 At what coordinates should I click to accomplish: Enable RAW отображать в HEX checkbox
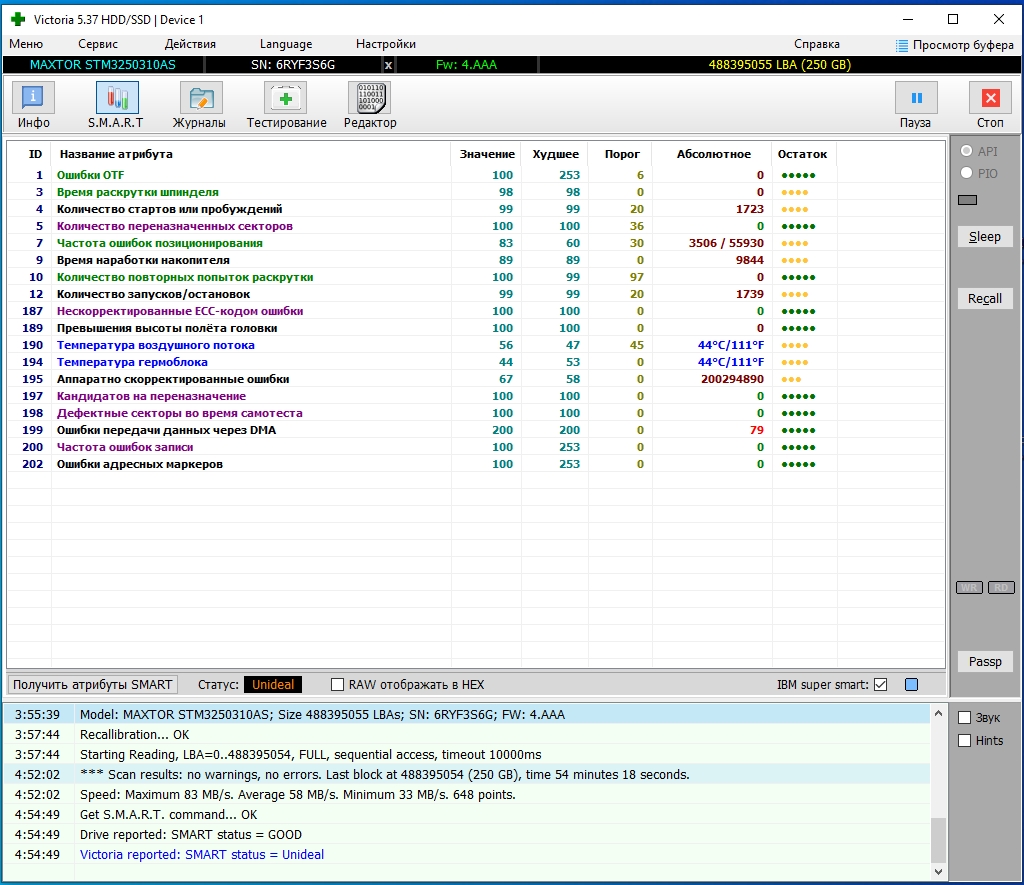338,685
